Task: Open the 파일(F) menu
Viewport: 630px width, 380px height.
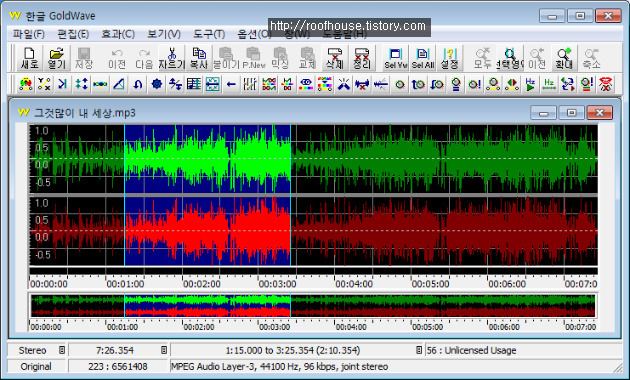Action: [x=29, y=34]
